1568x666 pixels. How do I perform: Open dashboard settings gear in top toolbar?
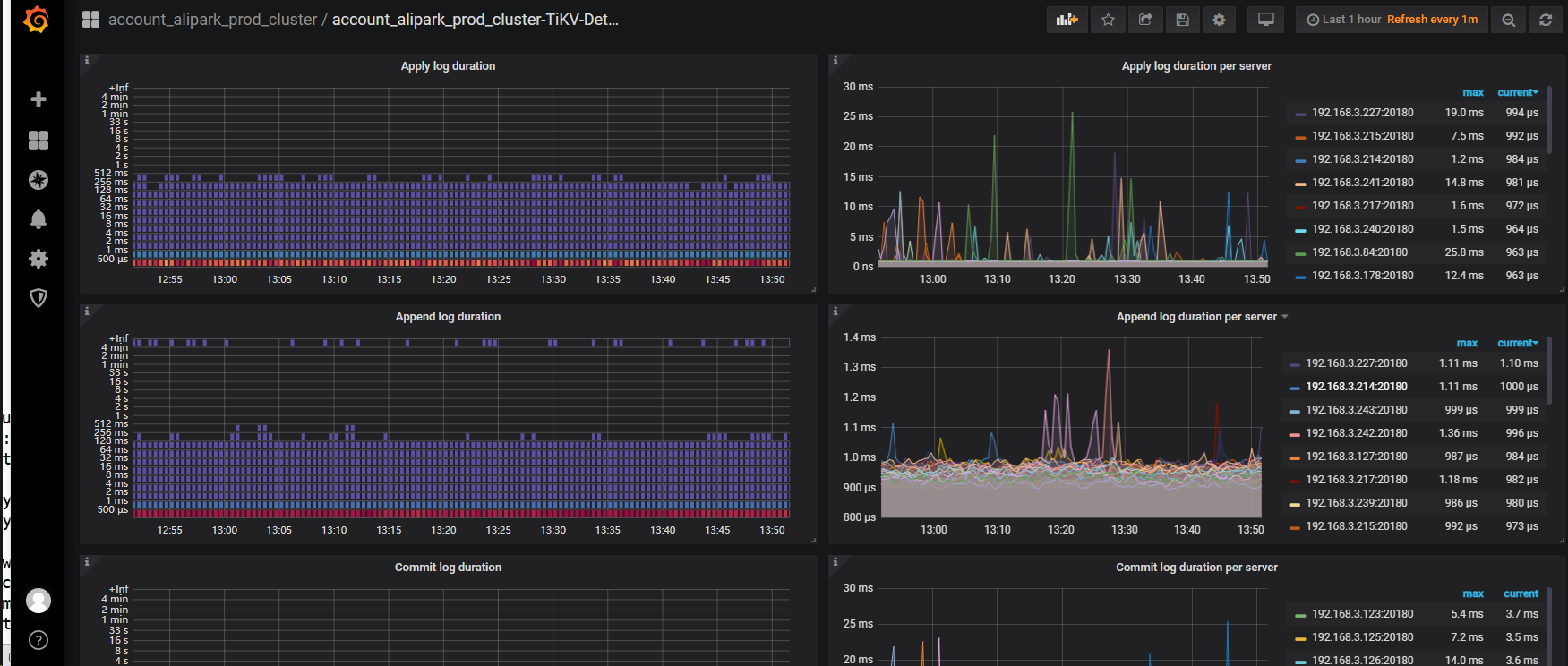tap(1219, 20)
